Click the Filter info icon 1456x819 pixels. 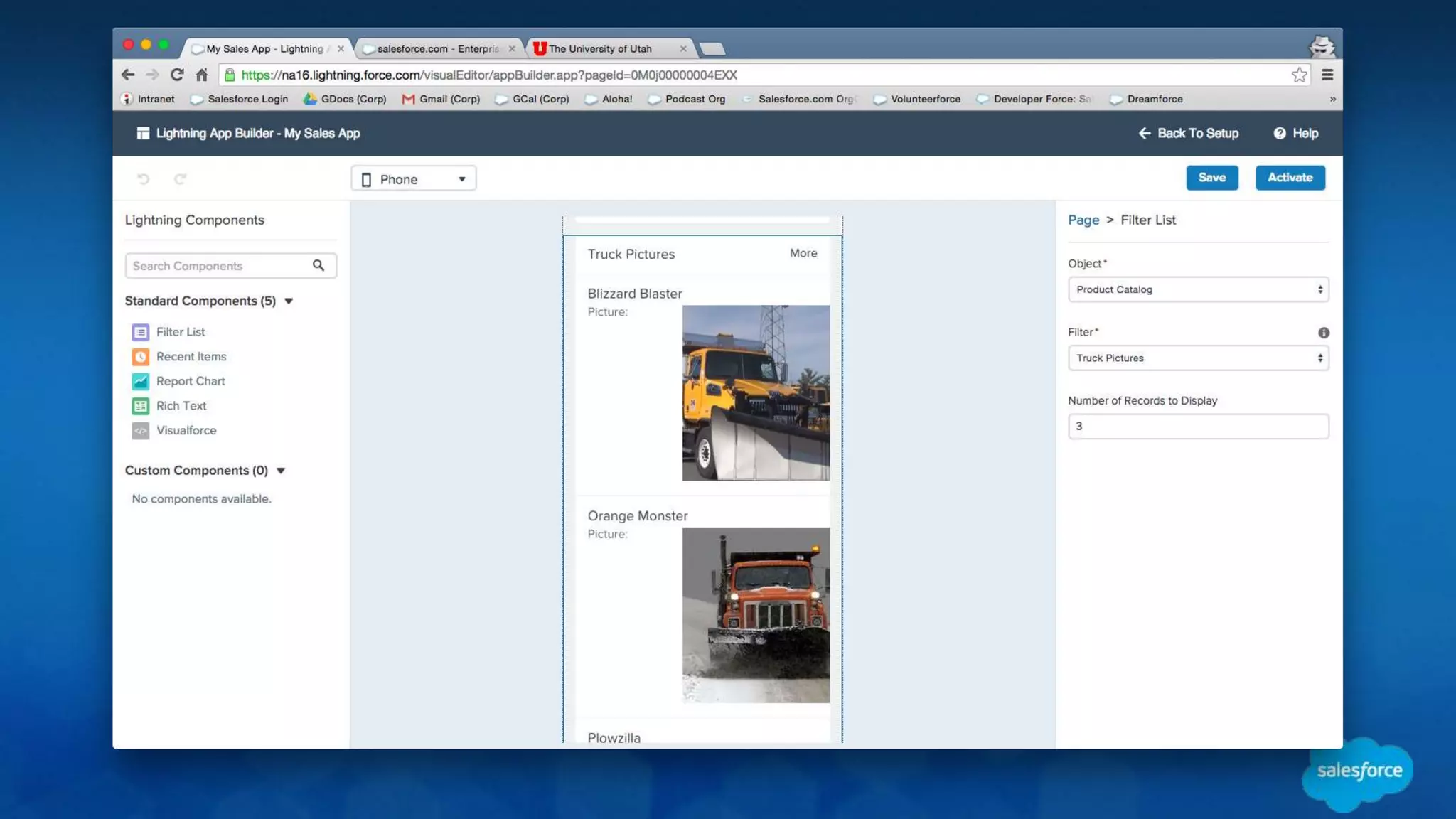coord(1323,333)
